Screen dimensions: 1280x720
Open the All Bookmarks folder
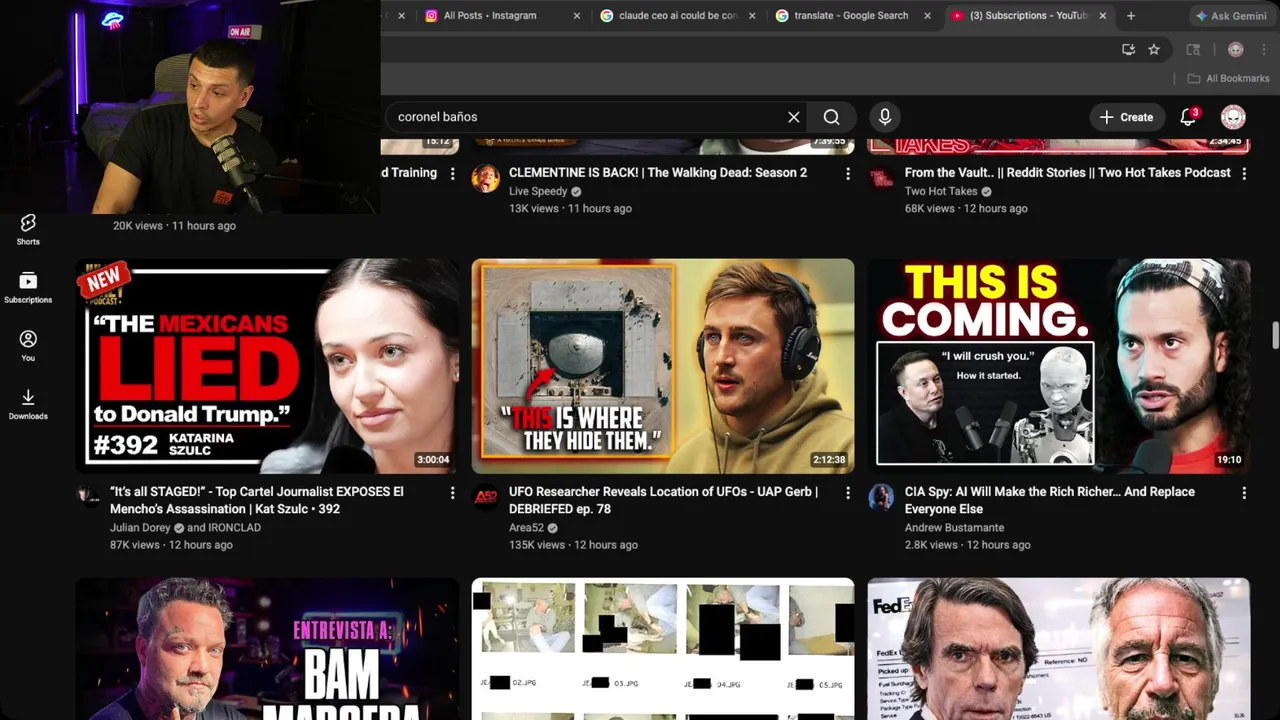[x=1228, y=78]
